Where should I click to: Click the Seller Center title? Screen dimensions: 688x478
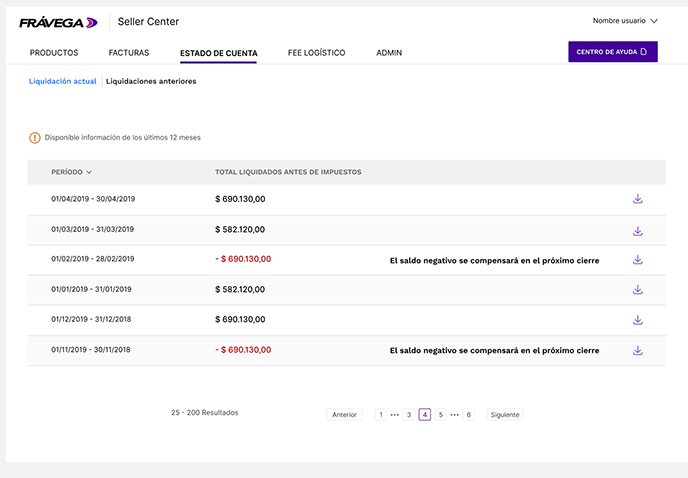pos(148,22)
